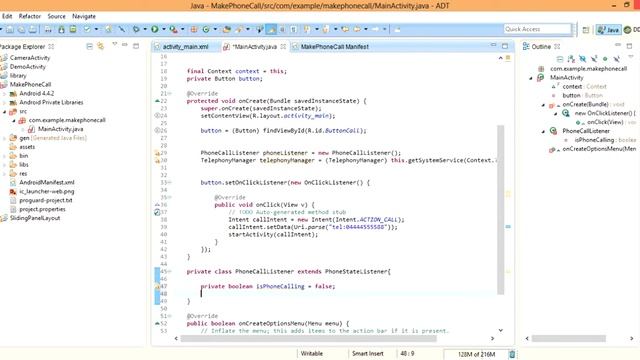The width and height of the screenshot is (640, 360).
Task: Open the Android Virtual Device Manager icon
Action: [x=73, y=29]
